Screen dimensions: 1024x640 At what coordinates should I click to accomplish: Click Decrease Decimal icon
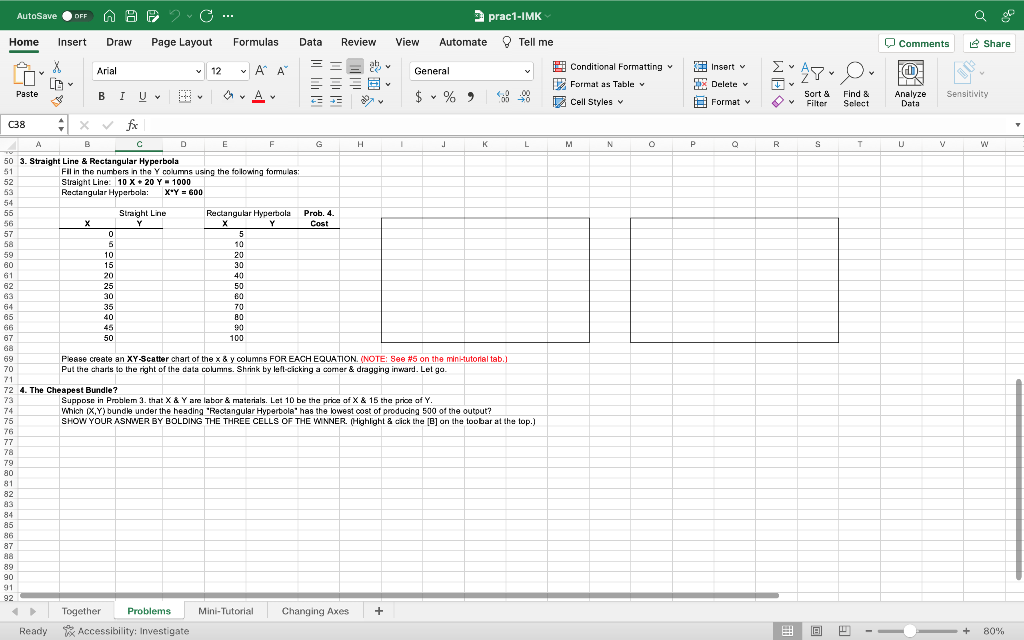(x=524, y=97)
